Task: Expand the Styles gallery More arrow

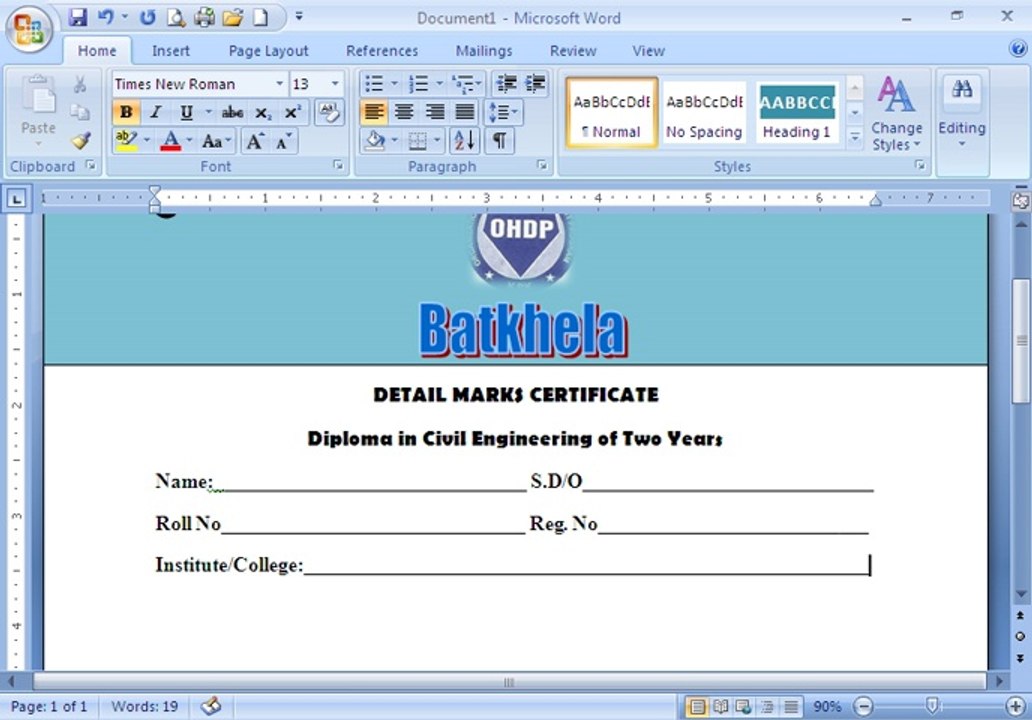Action: click(854, 138)
